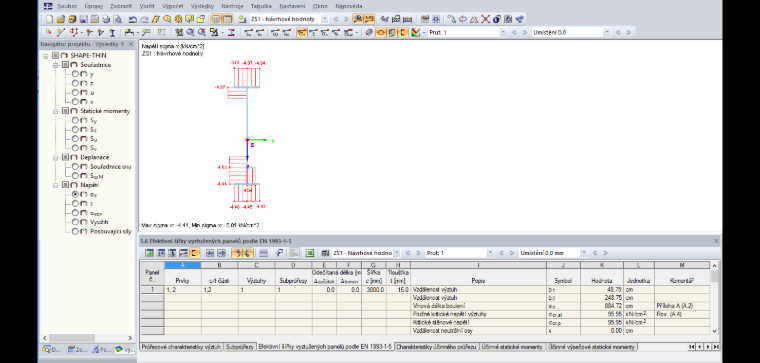Switch to the Charakteristiky účinného průřezu tab

point(437,347)
